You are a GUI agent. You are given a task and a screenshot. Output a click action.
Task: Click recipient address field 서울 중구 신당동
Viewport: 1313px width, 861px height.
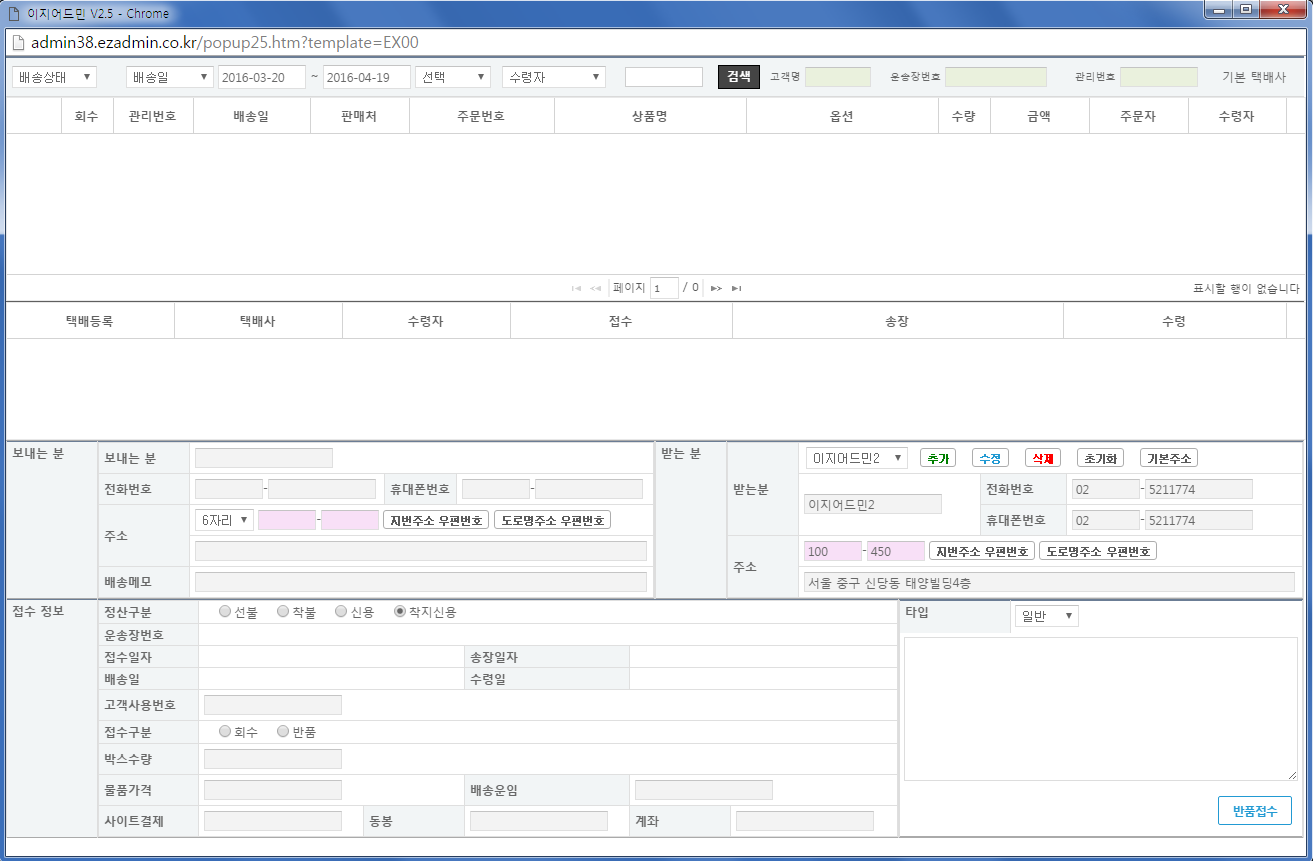point(1049,582)
